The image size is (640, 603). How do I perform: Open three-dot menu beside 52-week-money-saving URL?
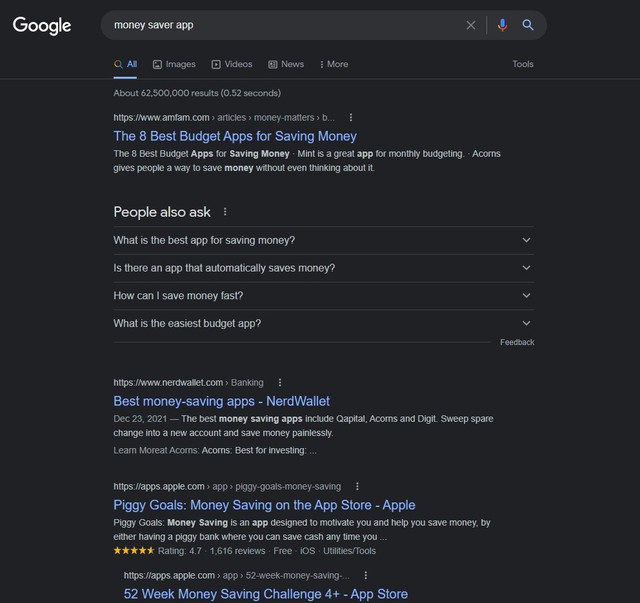coord(366,575)
